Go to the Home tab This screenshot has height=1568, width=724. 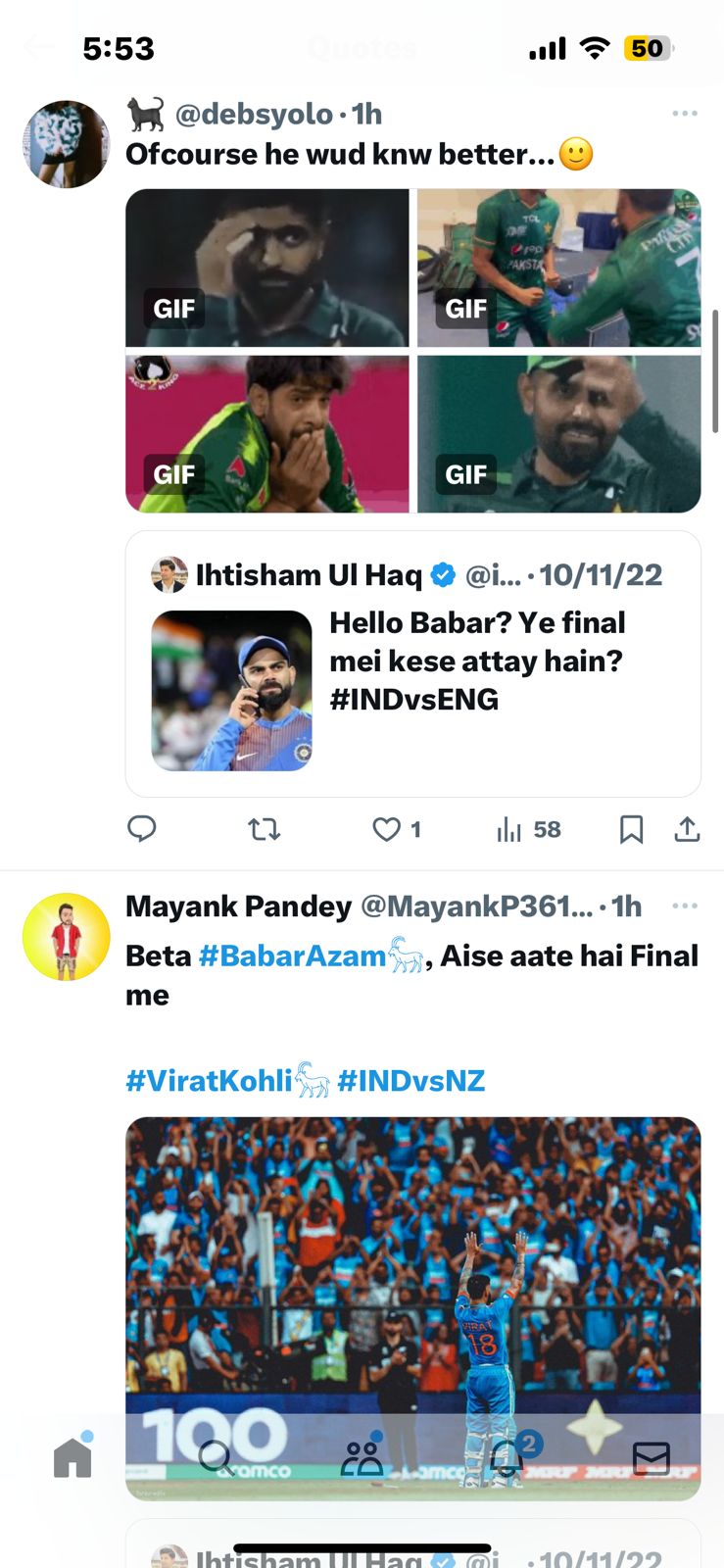tap(72, 1457)
